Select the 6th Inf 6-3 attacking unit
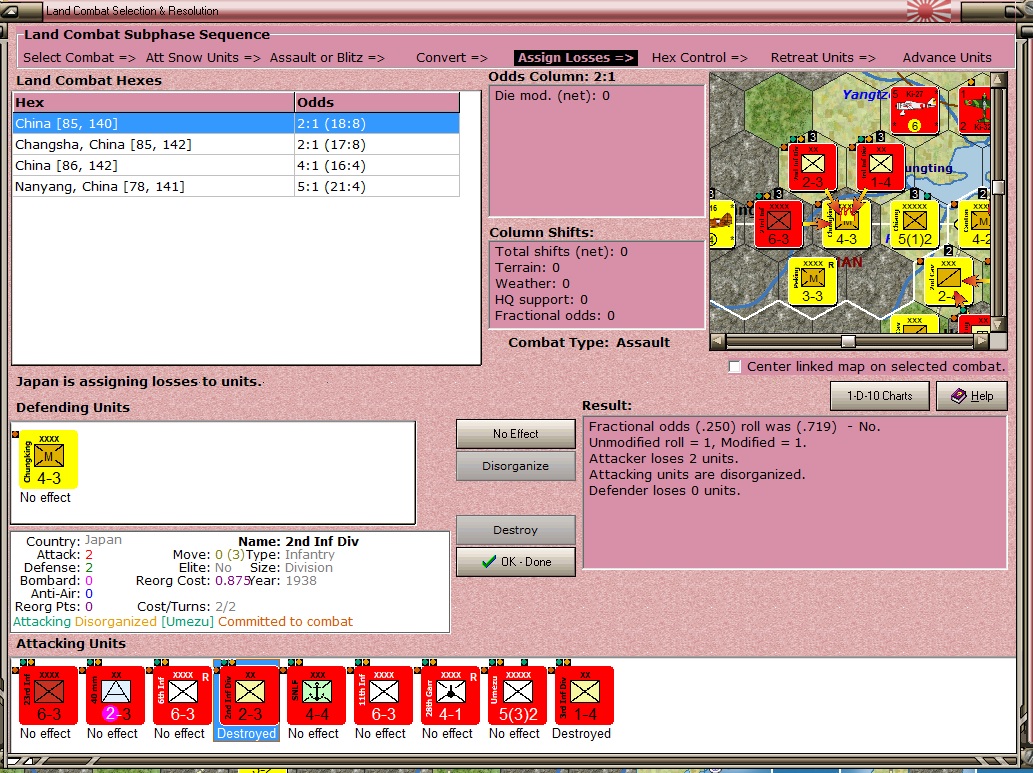Image resolution: width=1033 pixels, height=773 pixels. (x=182, y=695)
